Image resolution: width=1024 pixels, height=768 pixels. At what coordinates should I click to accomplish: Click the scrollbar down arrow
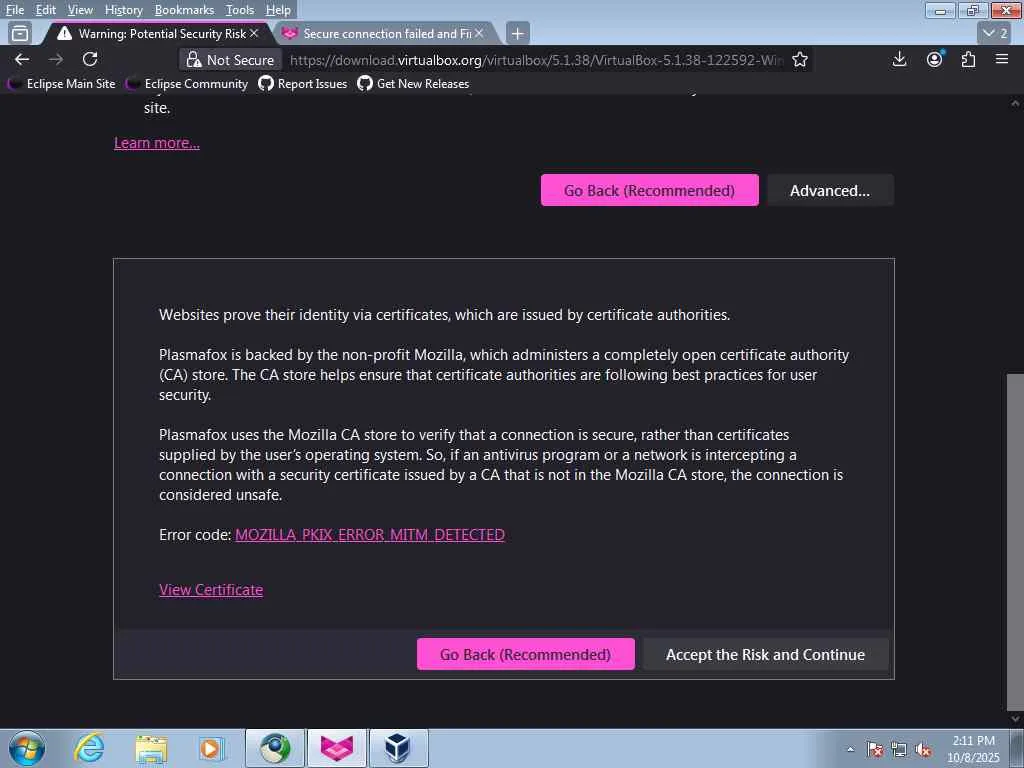point(1015,718)
